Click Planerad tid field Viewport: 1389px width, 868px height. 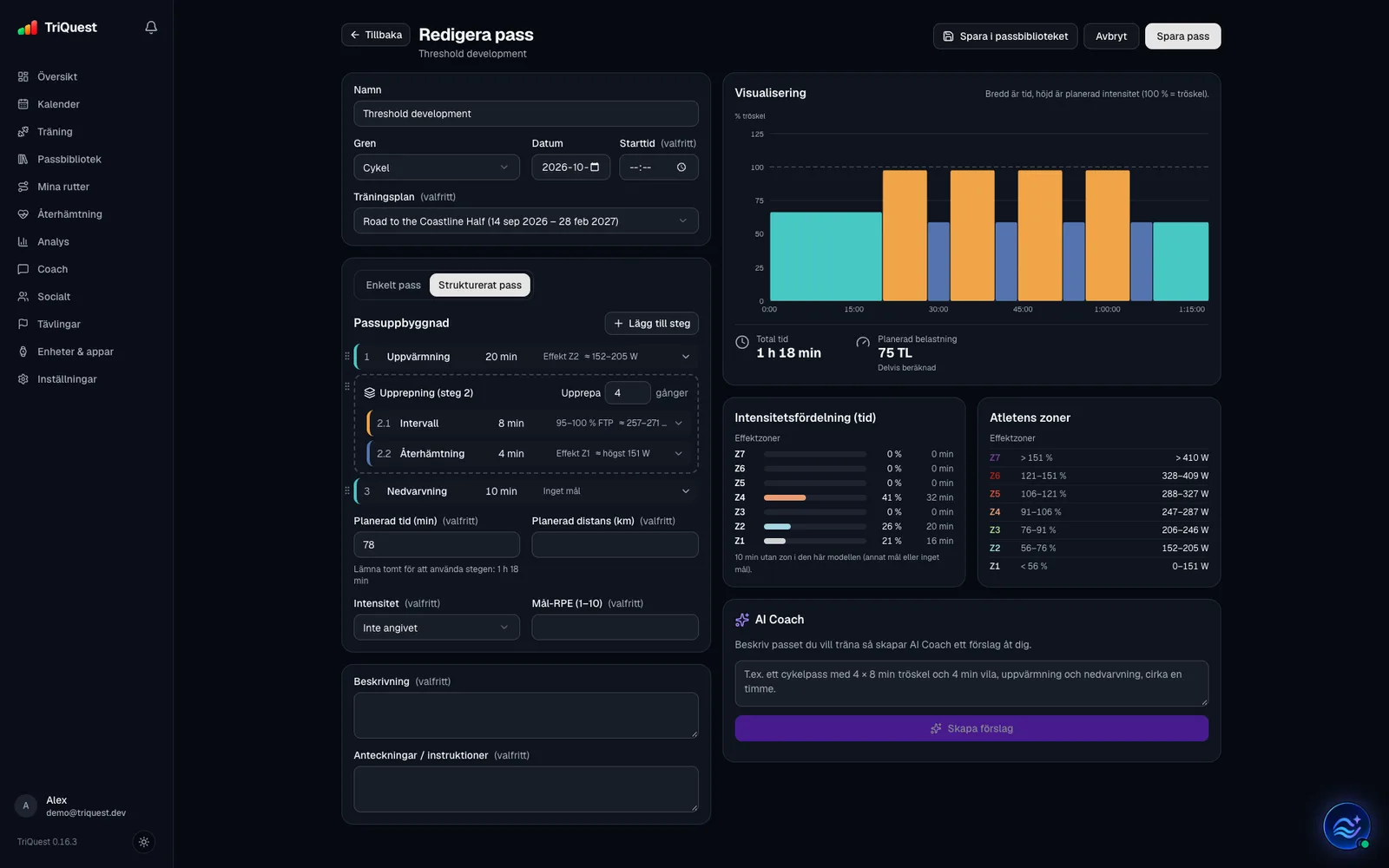pos(437,545)
